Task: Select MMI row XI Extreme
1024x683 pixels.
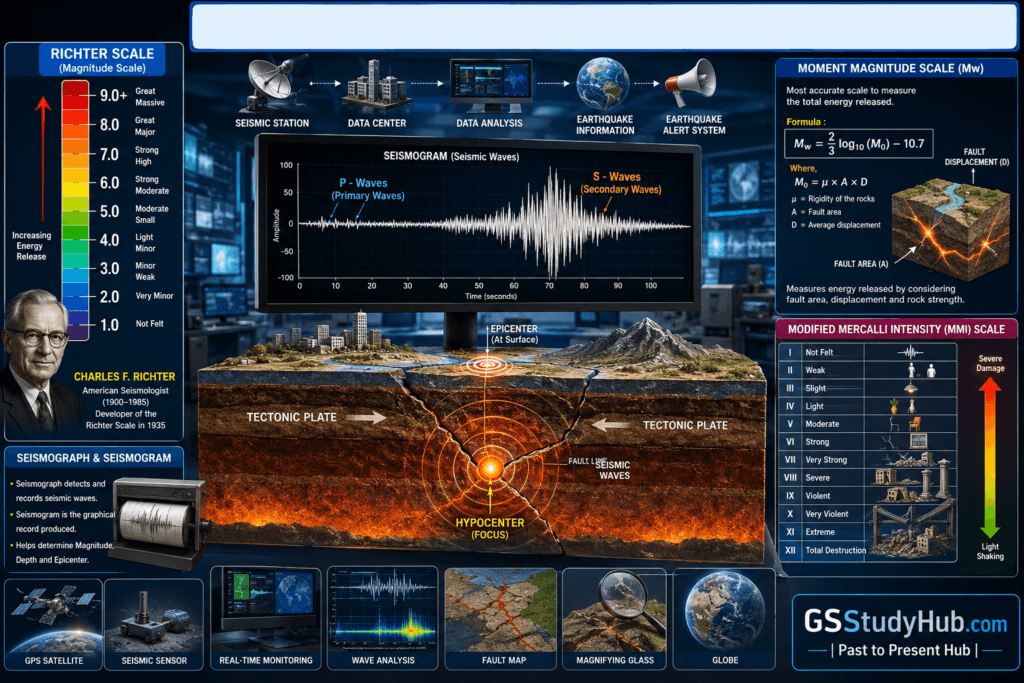Action: coord(867,532)
